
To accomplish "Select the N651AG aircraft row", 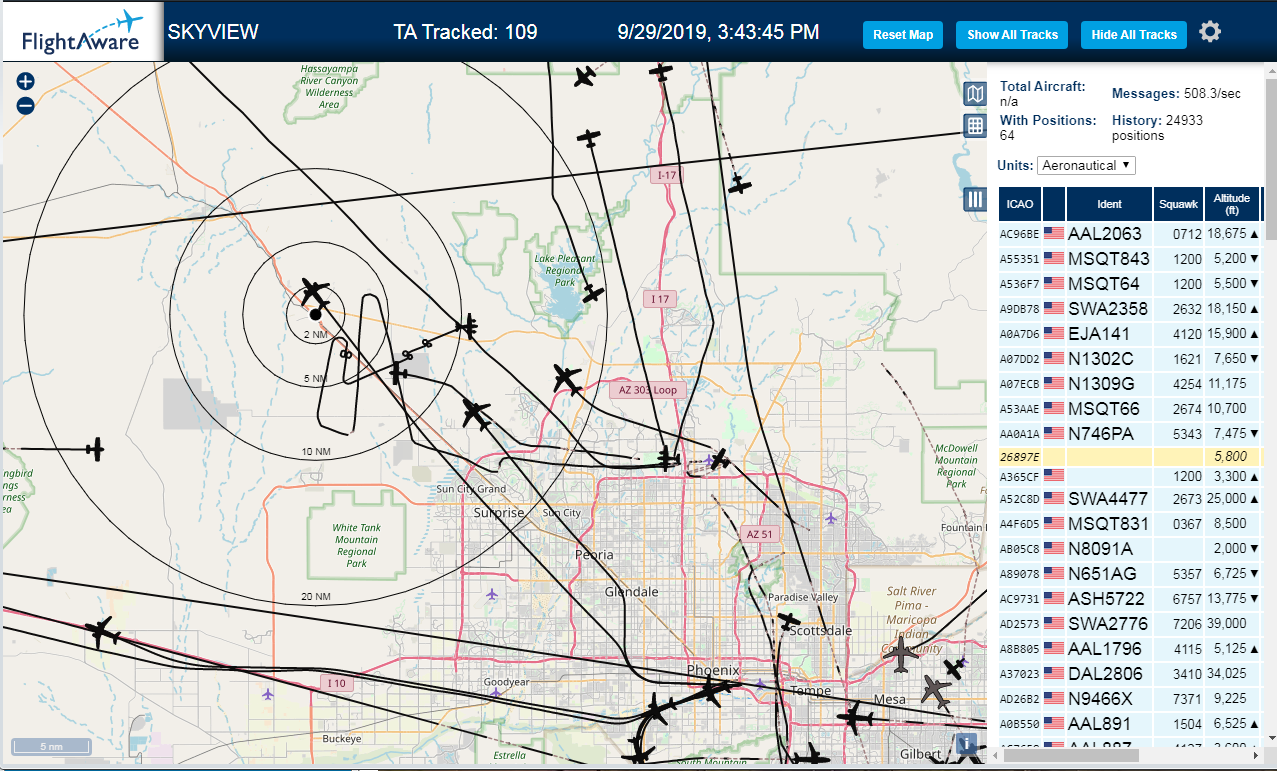I will 1130,574.
